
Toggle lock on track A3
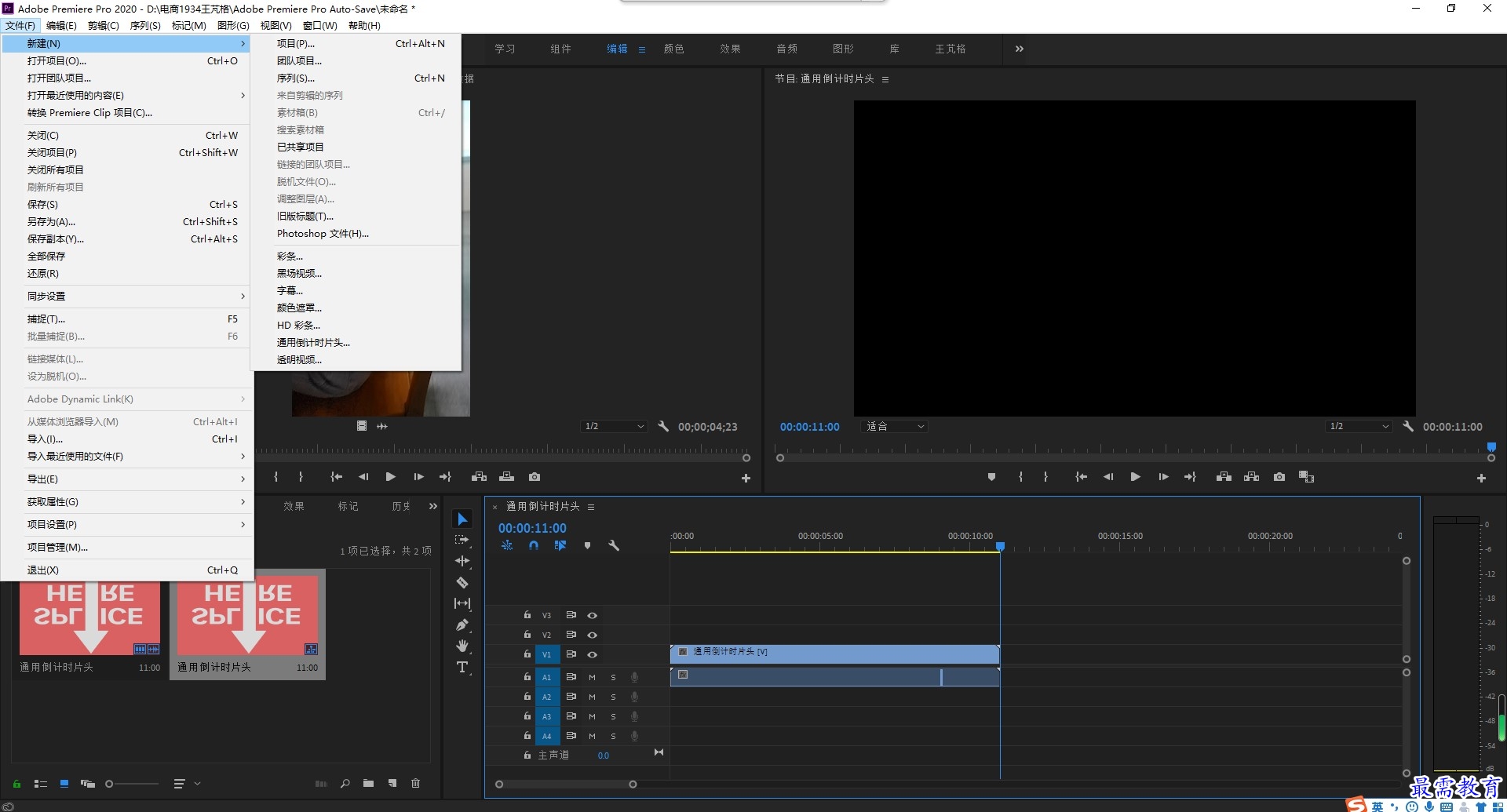(527, 716)
